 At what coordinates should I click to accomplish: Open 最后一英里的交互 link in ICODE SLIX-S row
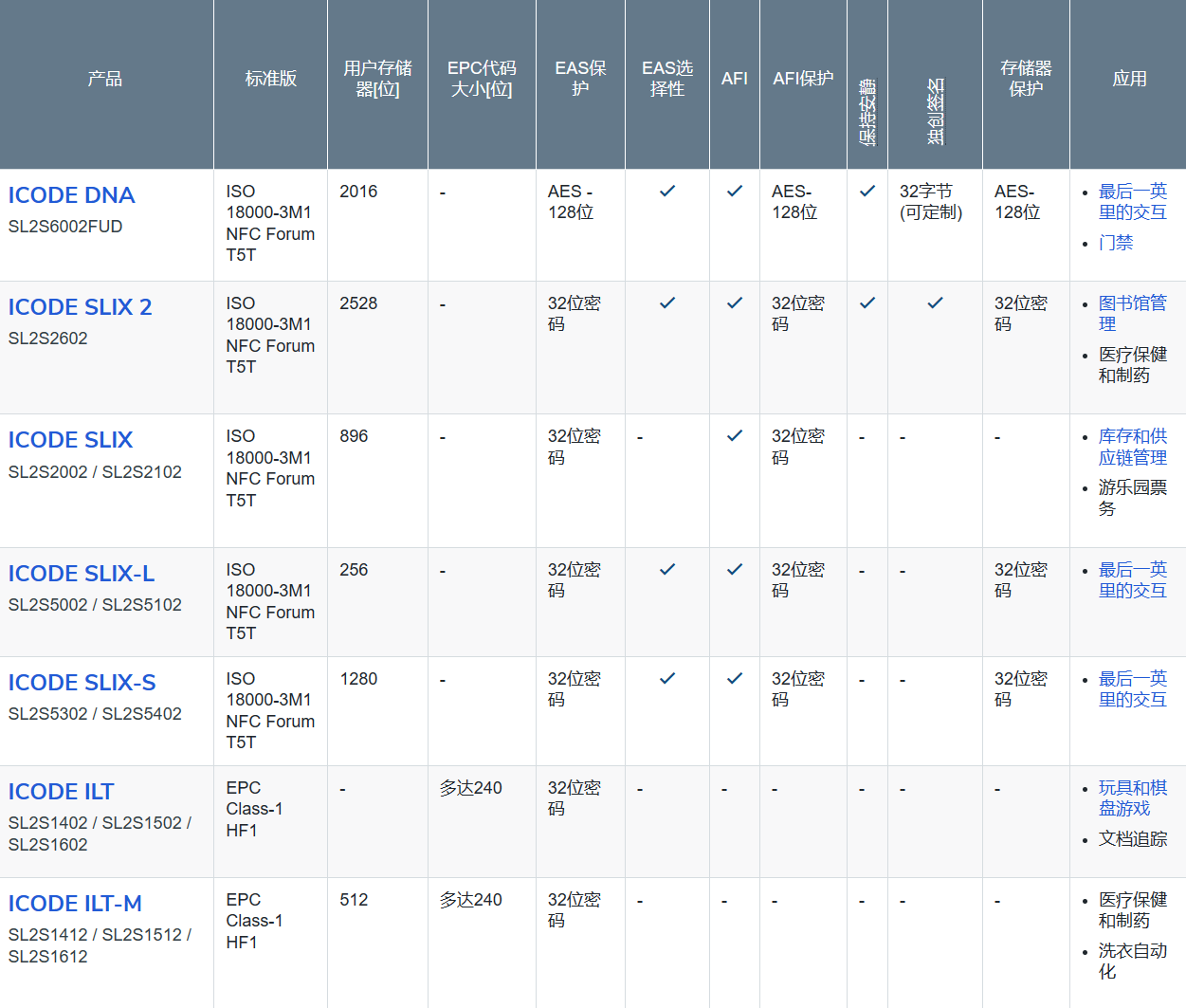click(x=1132, y=689)
